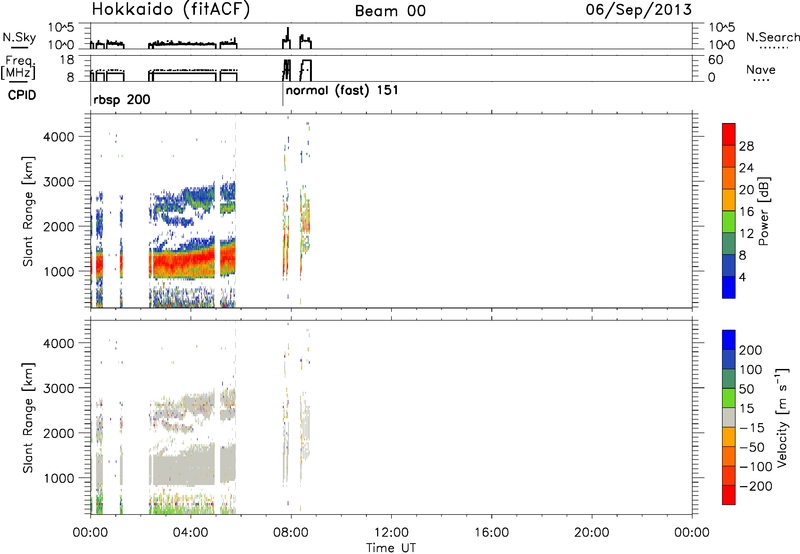Screen dimensions: 800x554
Task: Click the red bottom of Velocity color bar
Action: point(729,495)
